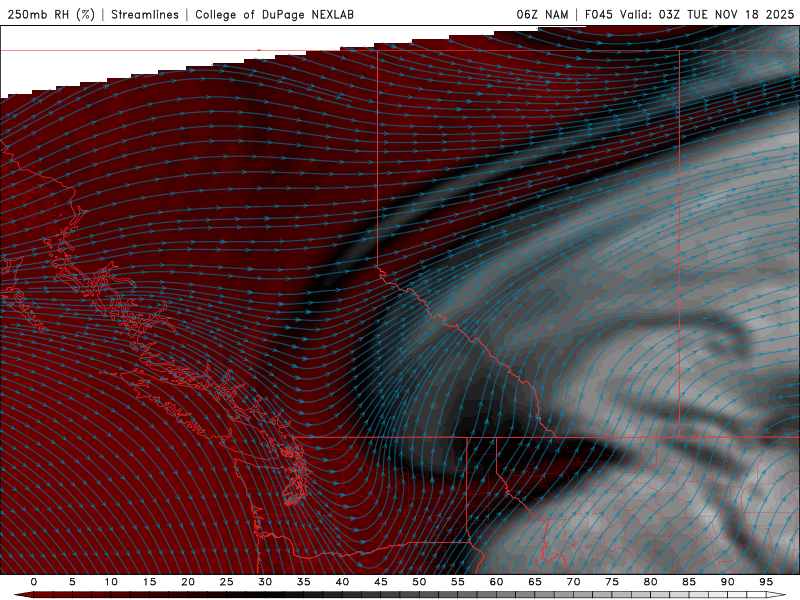Click the colorbar label "60"
This screenshot has height=600, width=800.
496,582
